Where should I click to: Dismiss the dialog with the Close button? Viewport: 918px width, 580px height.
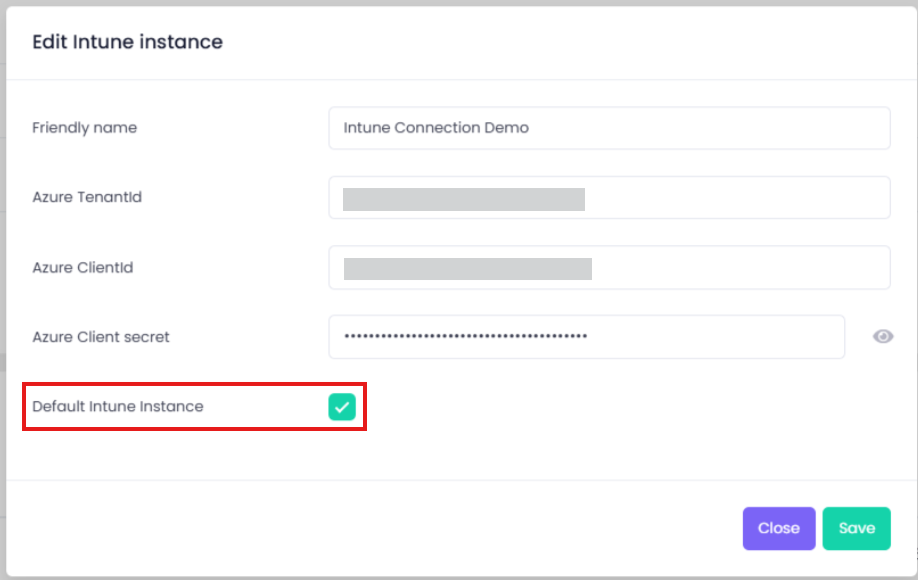click(x=778, y=528)
